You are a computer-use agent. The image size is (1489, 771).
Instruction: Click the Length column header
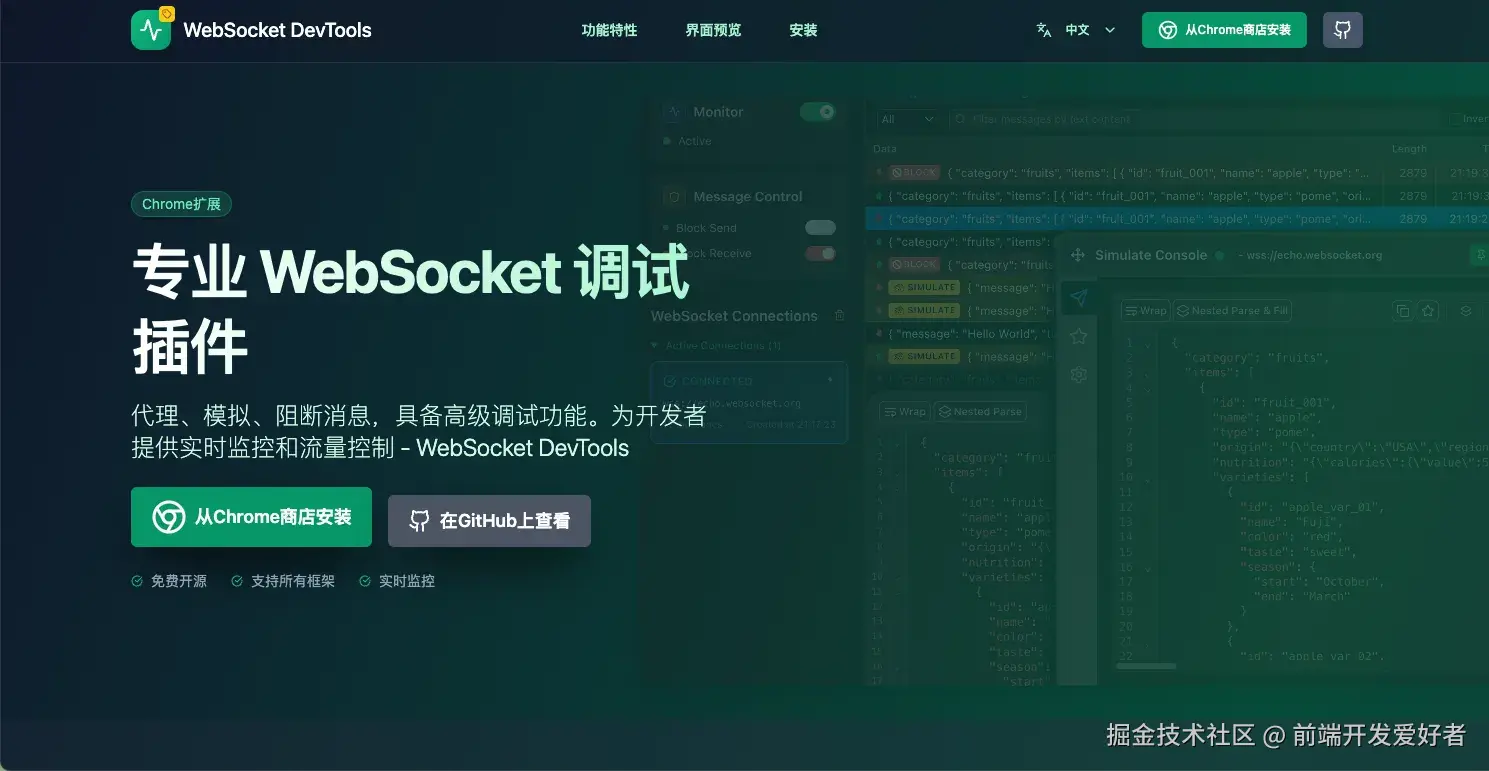(x=1409, y=149)
